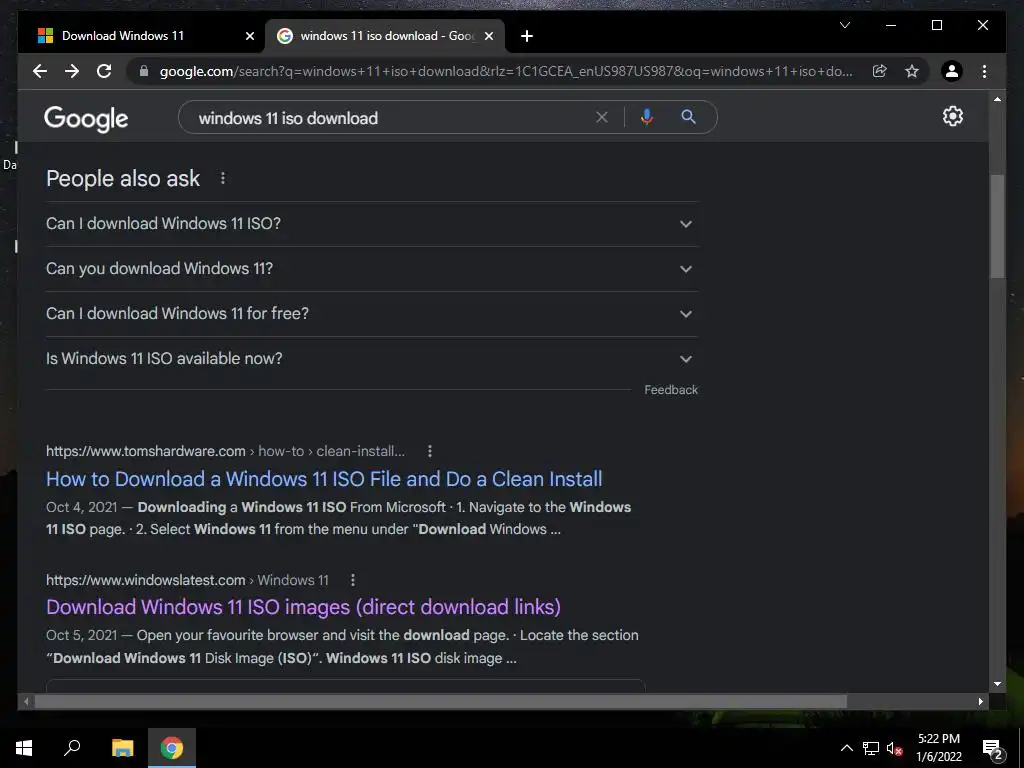Click the Chrome address bar URL

tap(505, 71)
